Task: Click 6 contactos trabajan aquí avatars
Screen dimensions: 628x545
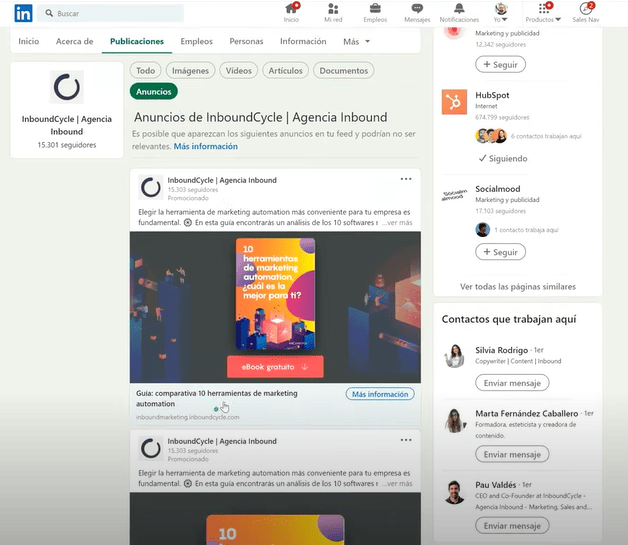Action: [491, 136]
